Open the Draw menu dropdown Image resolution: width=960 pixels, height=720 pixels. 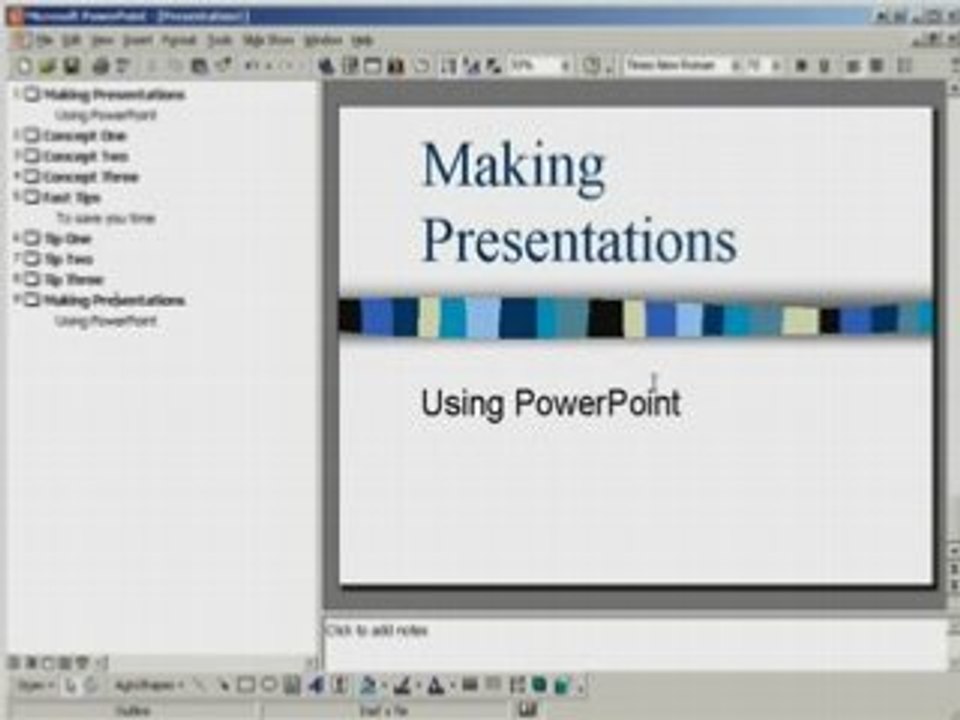click(x=36, y=686)
